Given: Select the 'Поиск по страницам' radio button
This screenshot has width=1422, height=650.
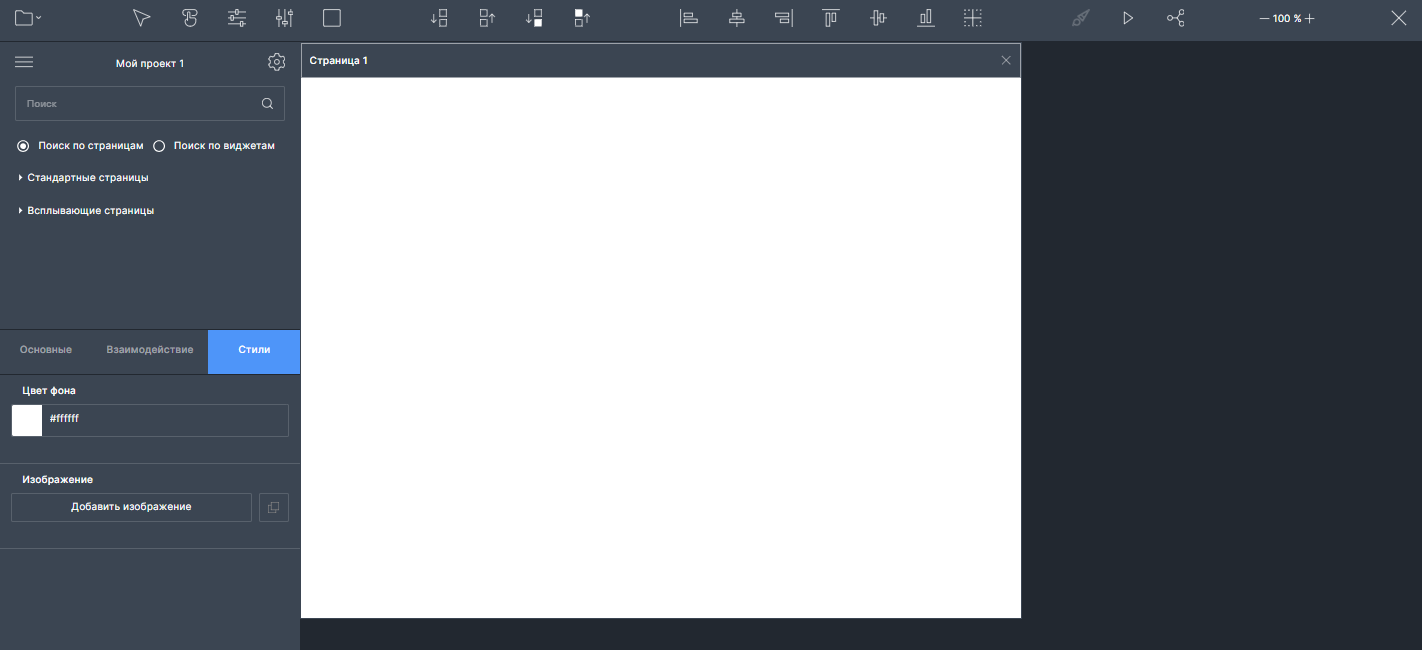Looking at the screenshot, I should tap(23, 146).
